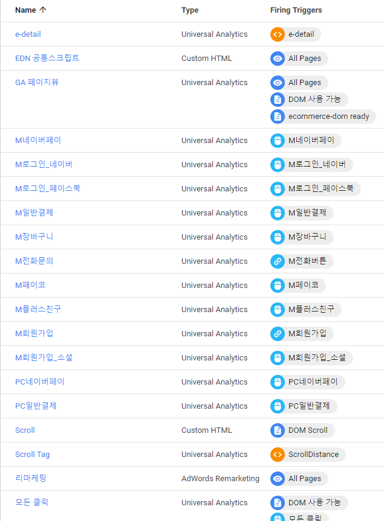The width and height of the screenshot is (384, 521).
Task: Open the M전화문의 tag link
Action: coord(34,261)
